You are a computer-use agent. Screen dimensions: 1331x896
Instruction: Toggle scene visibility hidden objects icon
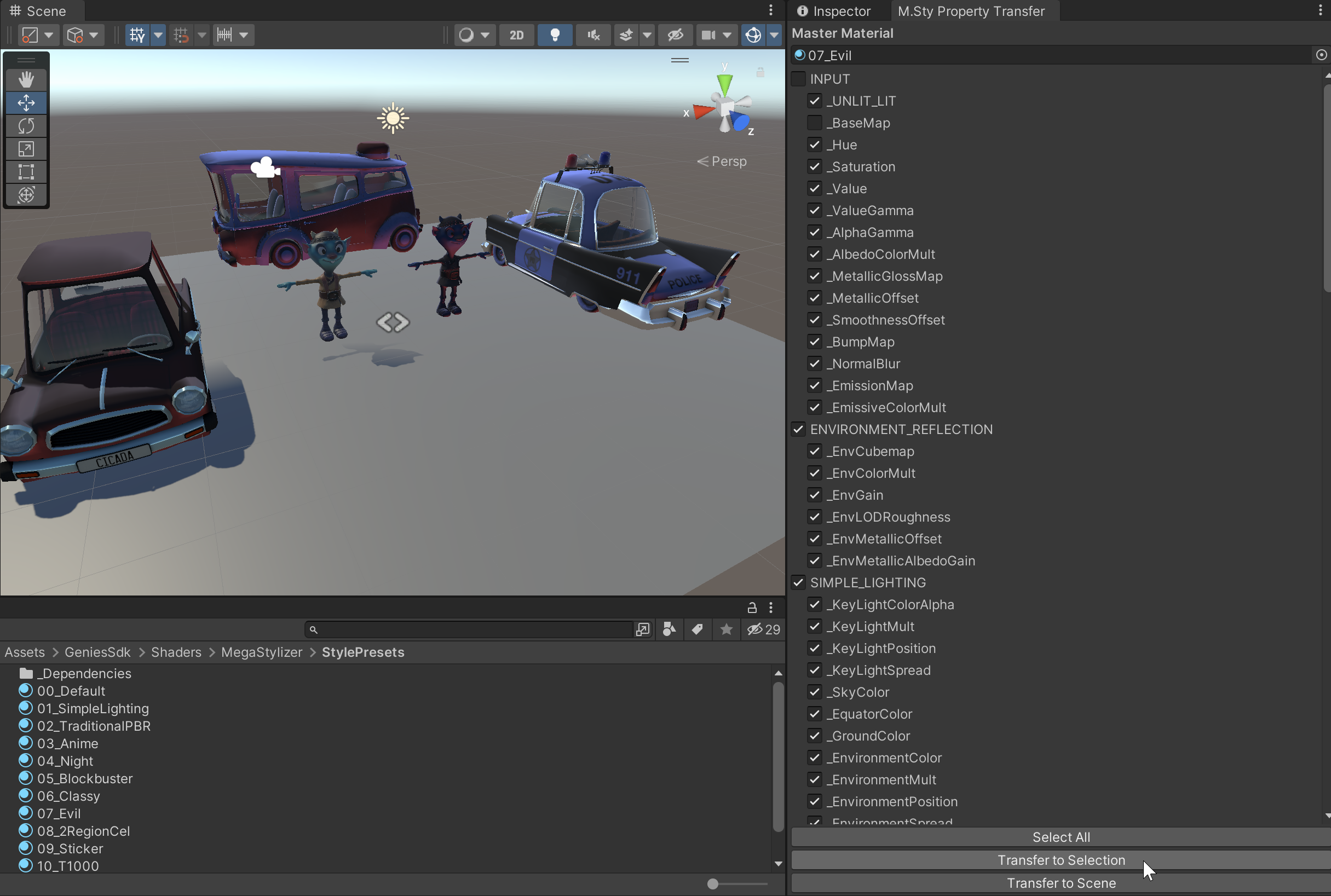tap(676, 35)
